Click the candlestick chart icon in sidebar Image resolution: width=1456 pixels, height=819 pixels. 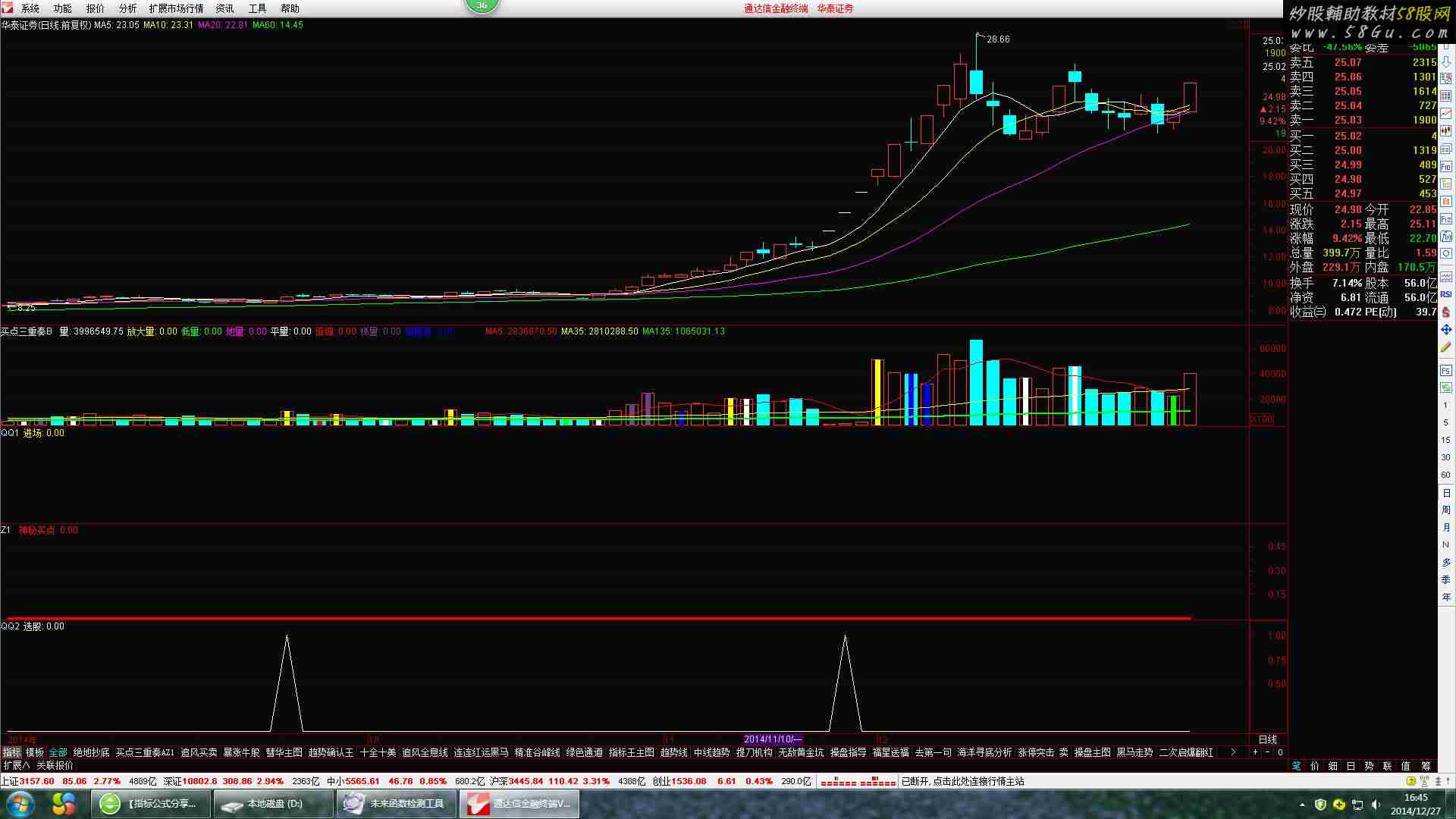pos(1445,130)
